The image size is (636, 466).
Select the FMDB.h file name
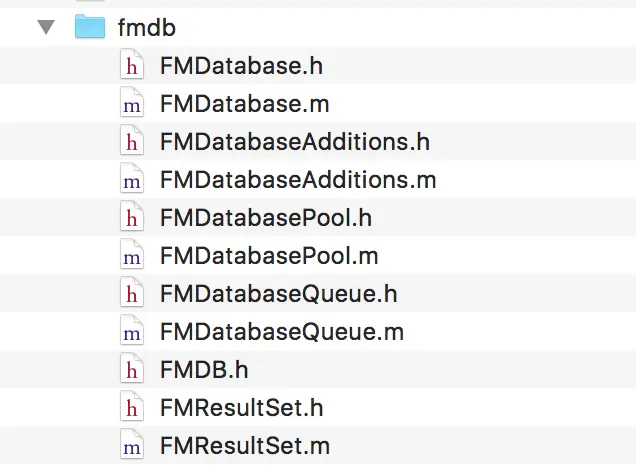[x=204, y=370]
